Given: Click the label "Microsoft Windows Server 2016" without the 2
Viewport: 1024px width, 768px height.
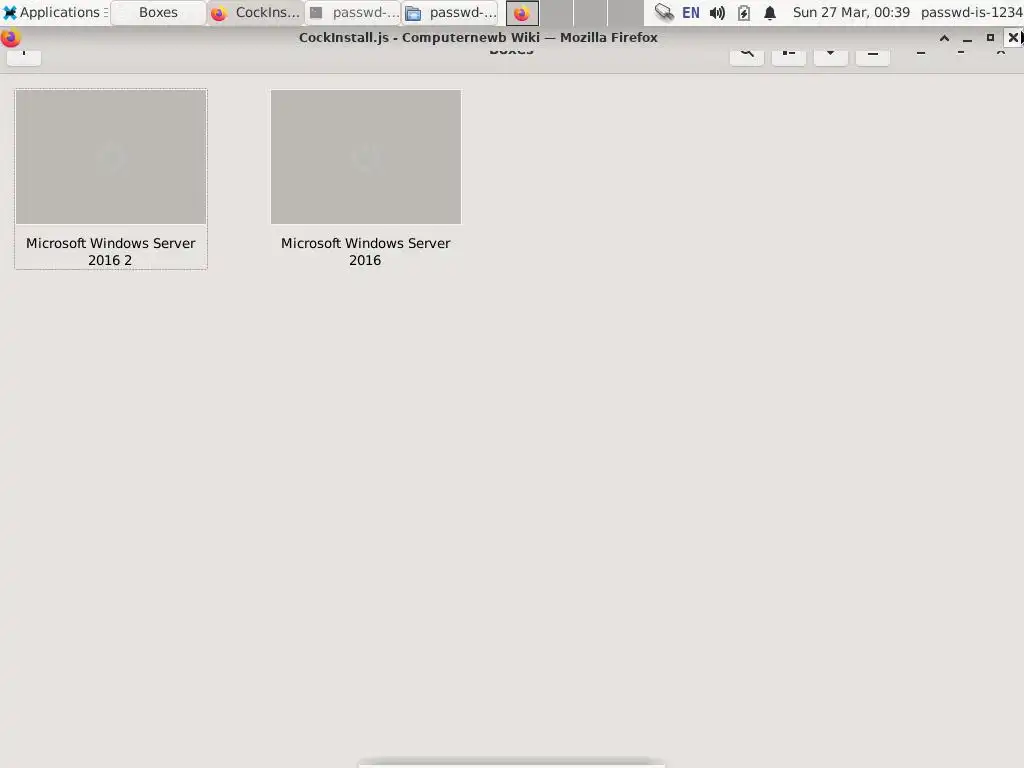Looking at the screenshot, I should coord(365,251).
